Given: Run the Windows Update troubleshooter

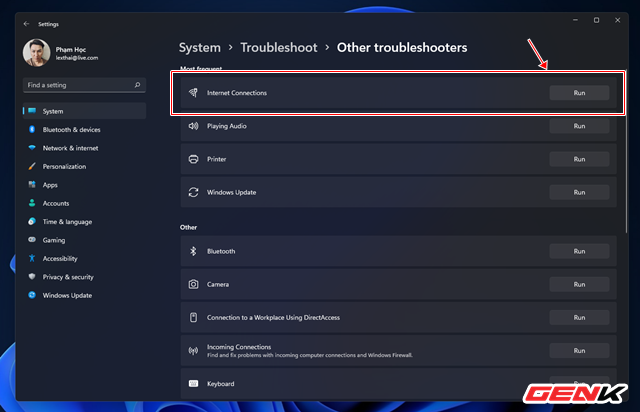Looking at the screenshot, I should click(579, 192).
